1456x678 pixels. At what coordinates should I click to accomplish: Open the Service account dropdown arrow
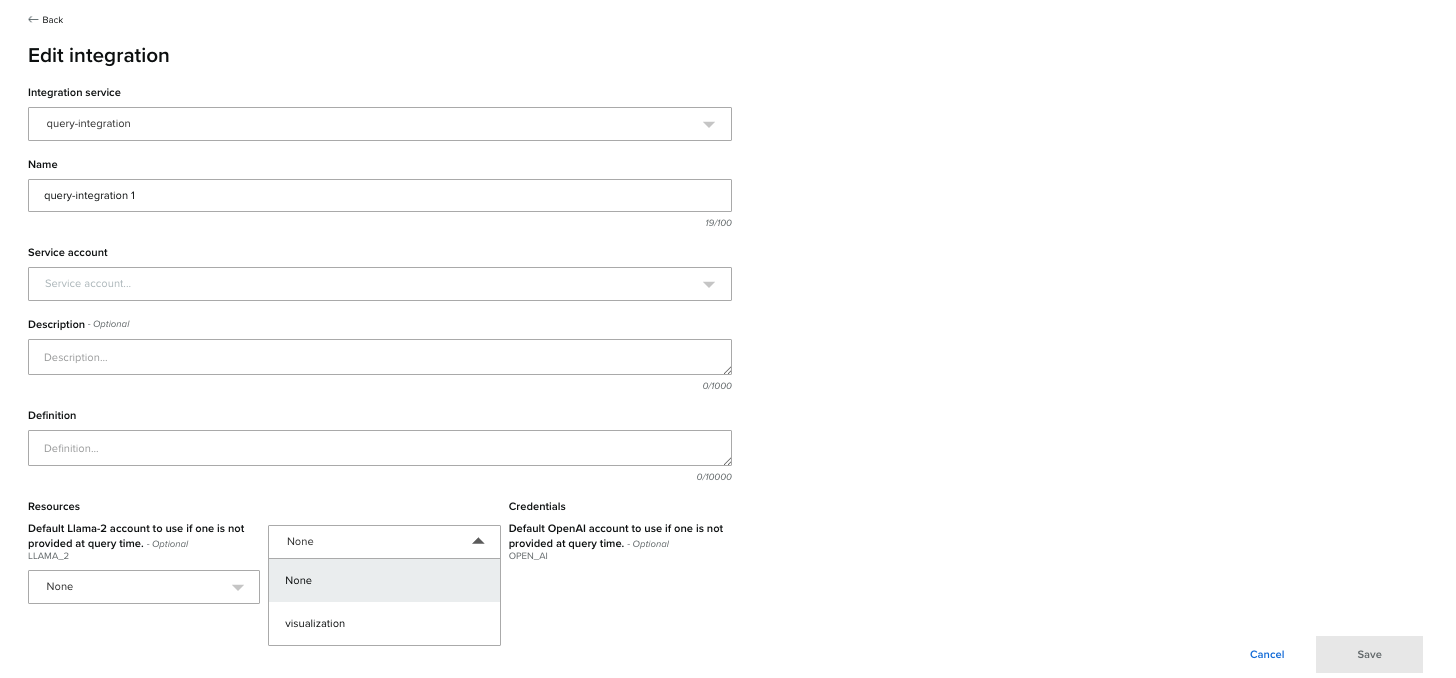[708, 285]
